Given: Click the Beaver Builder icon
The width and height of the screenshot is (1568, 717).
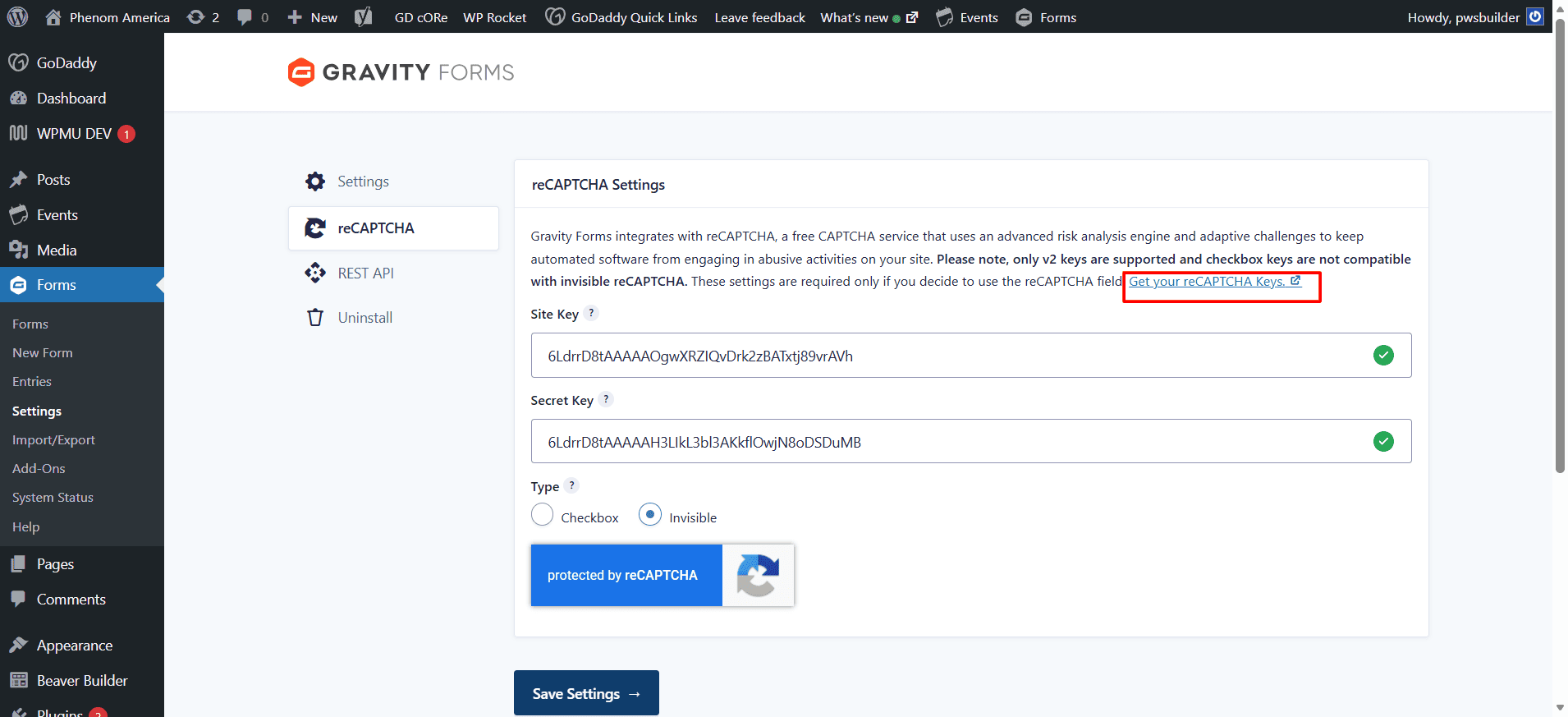Looking at the screenshot, I should tap(18, 680).
